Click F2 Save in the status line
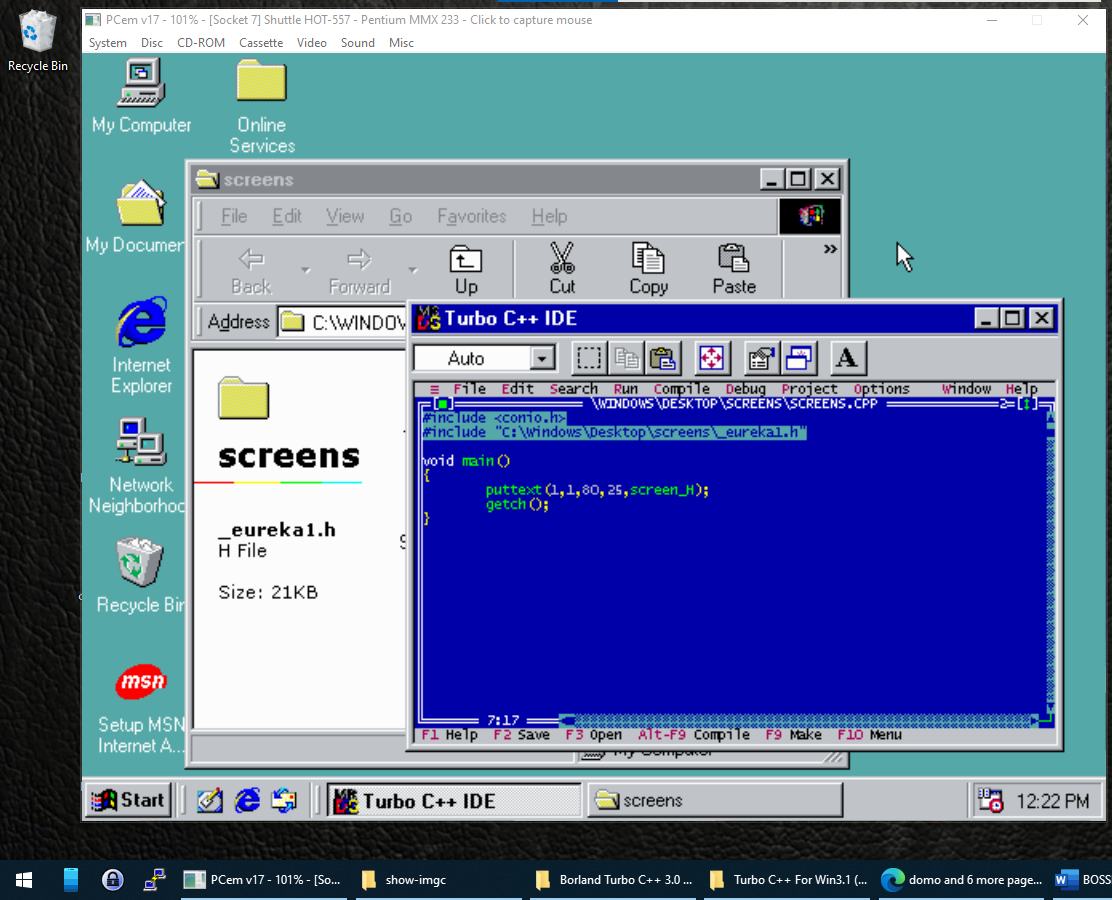Screen dimensions: 1112x900 point(521,735)
